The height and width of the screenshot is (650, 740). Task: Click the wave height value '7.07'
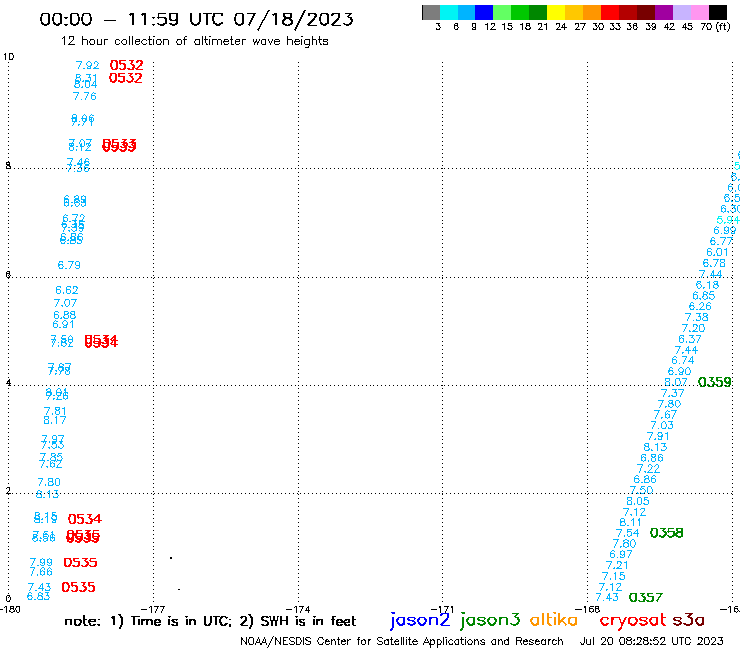65,303
